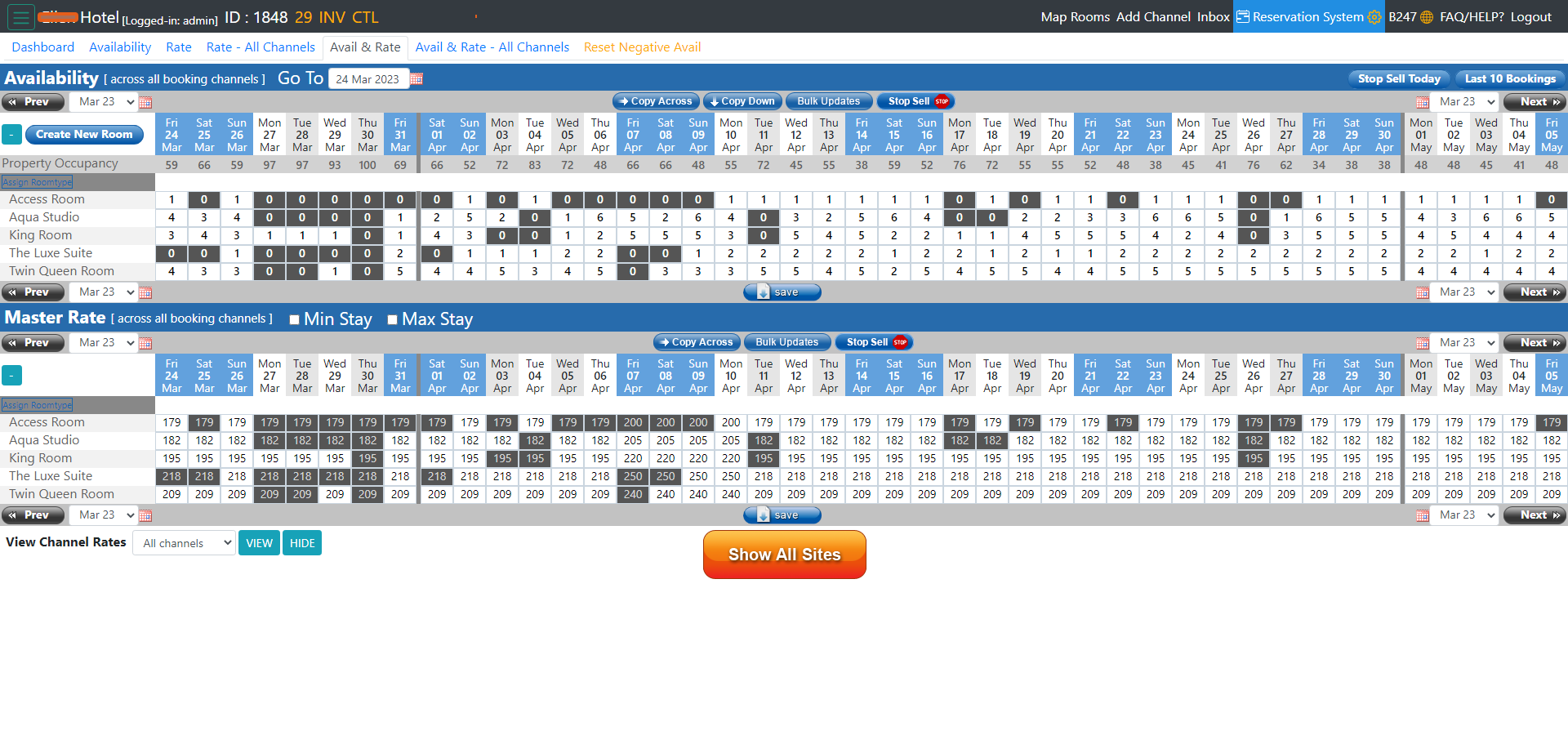Click Stop Sell in the Availability toolbar
Screen dimensions: 1568x753
coord(915,101)
